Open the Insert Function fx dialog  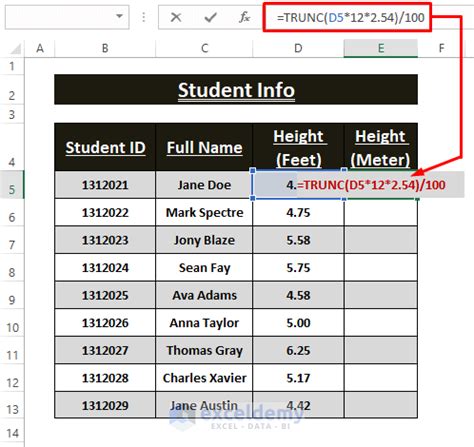244,17
